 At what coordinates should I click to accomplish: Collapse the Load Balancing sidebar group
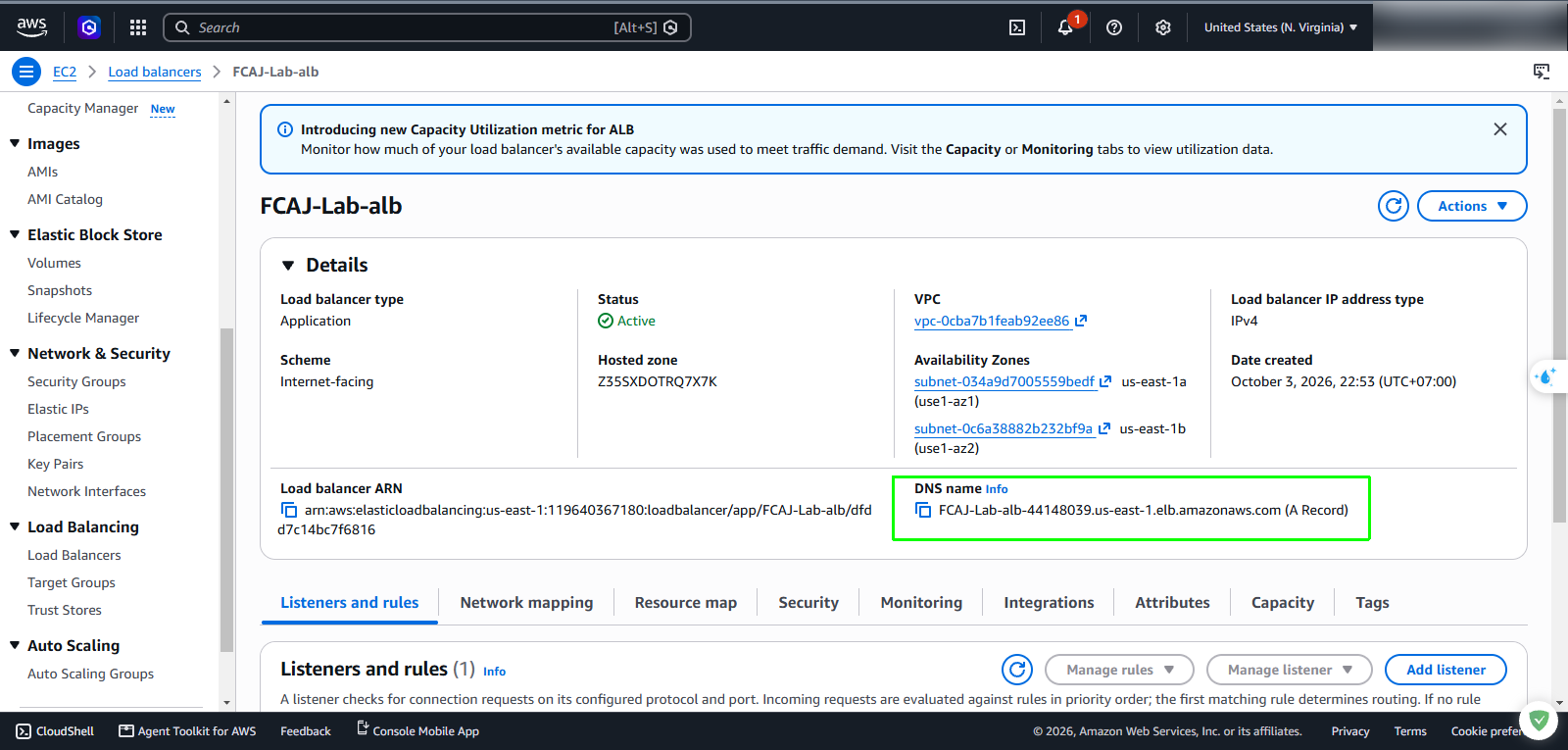(x=15, y=526)
